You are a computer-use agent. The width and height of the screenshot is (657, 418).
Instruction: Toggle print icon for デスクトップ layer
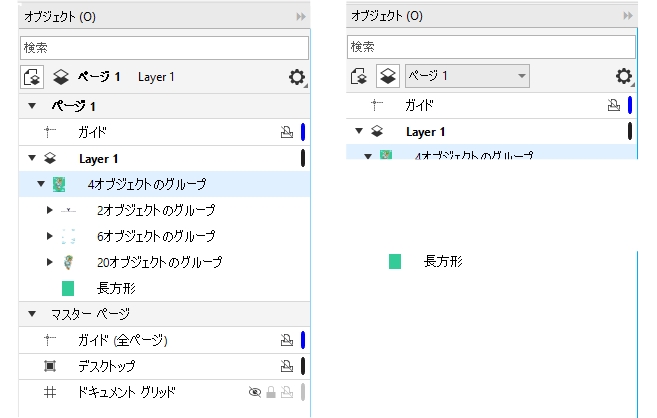(286, 367)
